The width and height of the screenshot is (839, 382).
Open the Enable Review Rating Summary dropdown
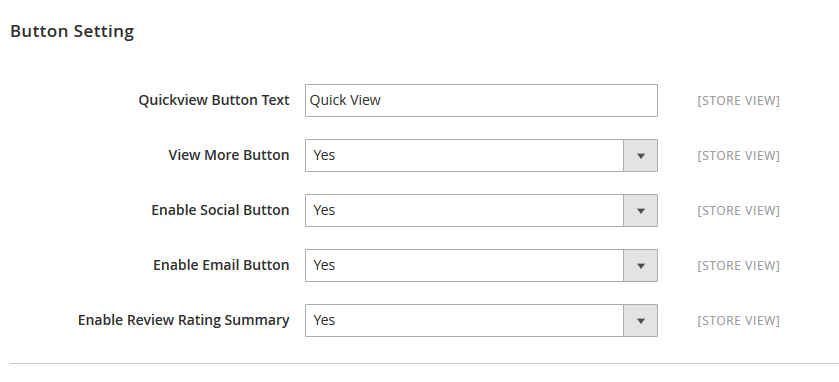pyautogui.click(x=481, y=320)
